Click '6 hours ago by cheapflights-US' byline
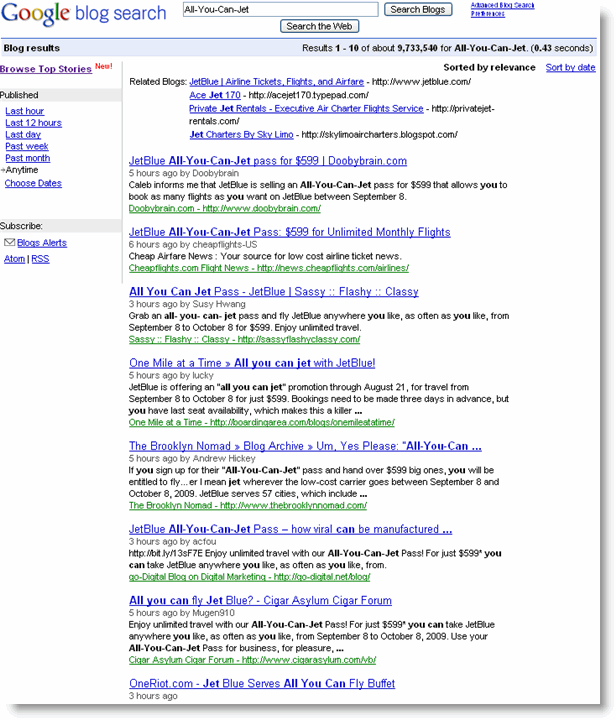Screen dimensions: 616x720 pyautogui.click(x=193, y=244)
